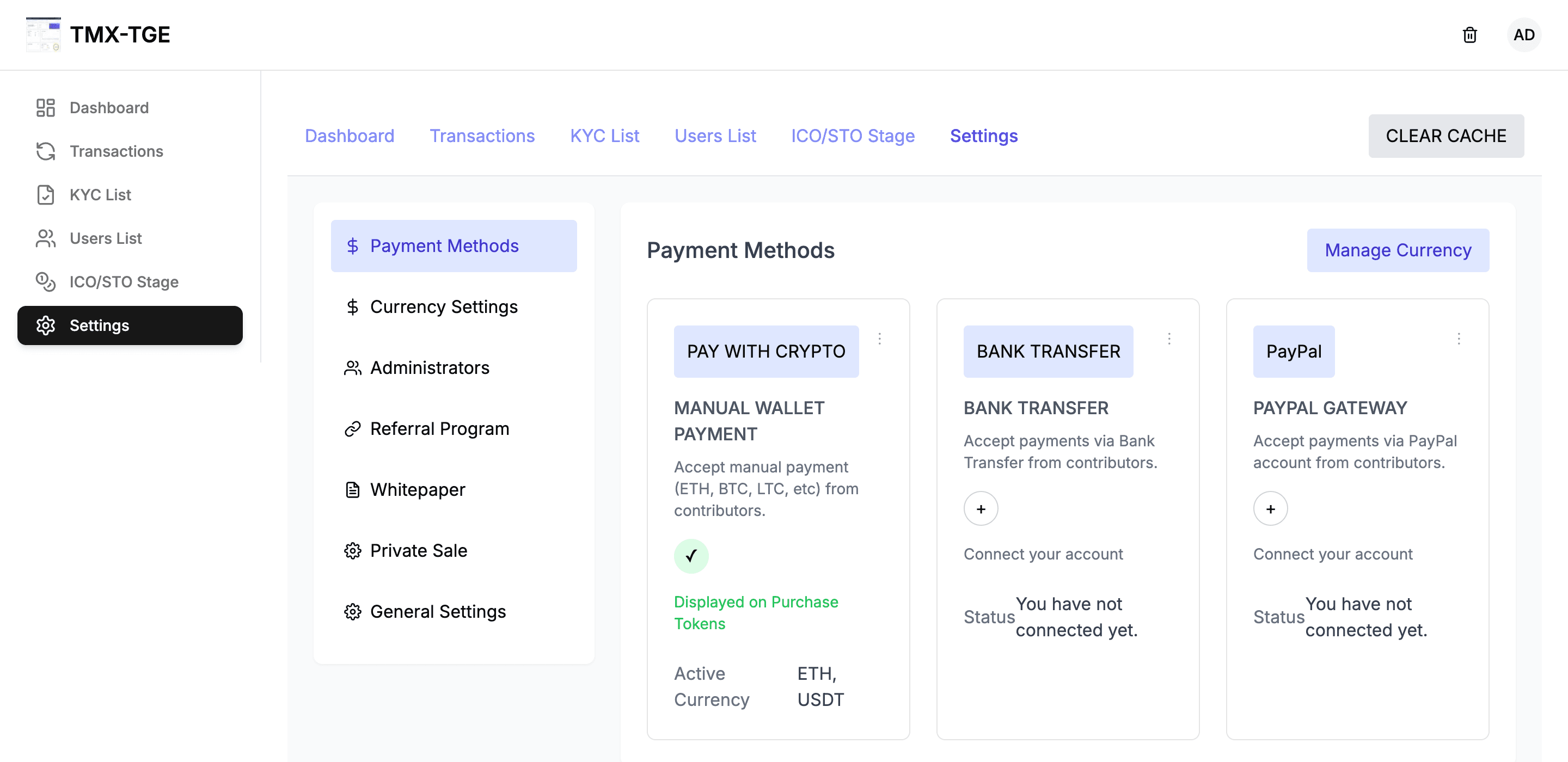Screen dimensions: 1568x762
Task: Click the Displayed on Purchase Tokens text
Action: tap(756, 612)
